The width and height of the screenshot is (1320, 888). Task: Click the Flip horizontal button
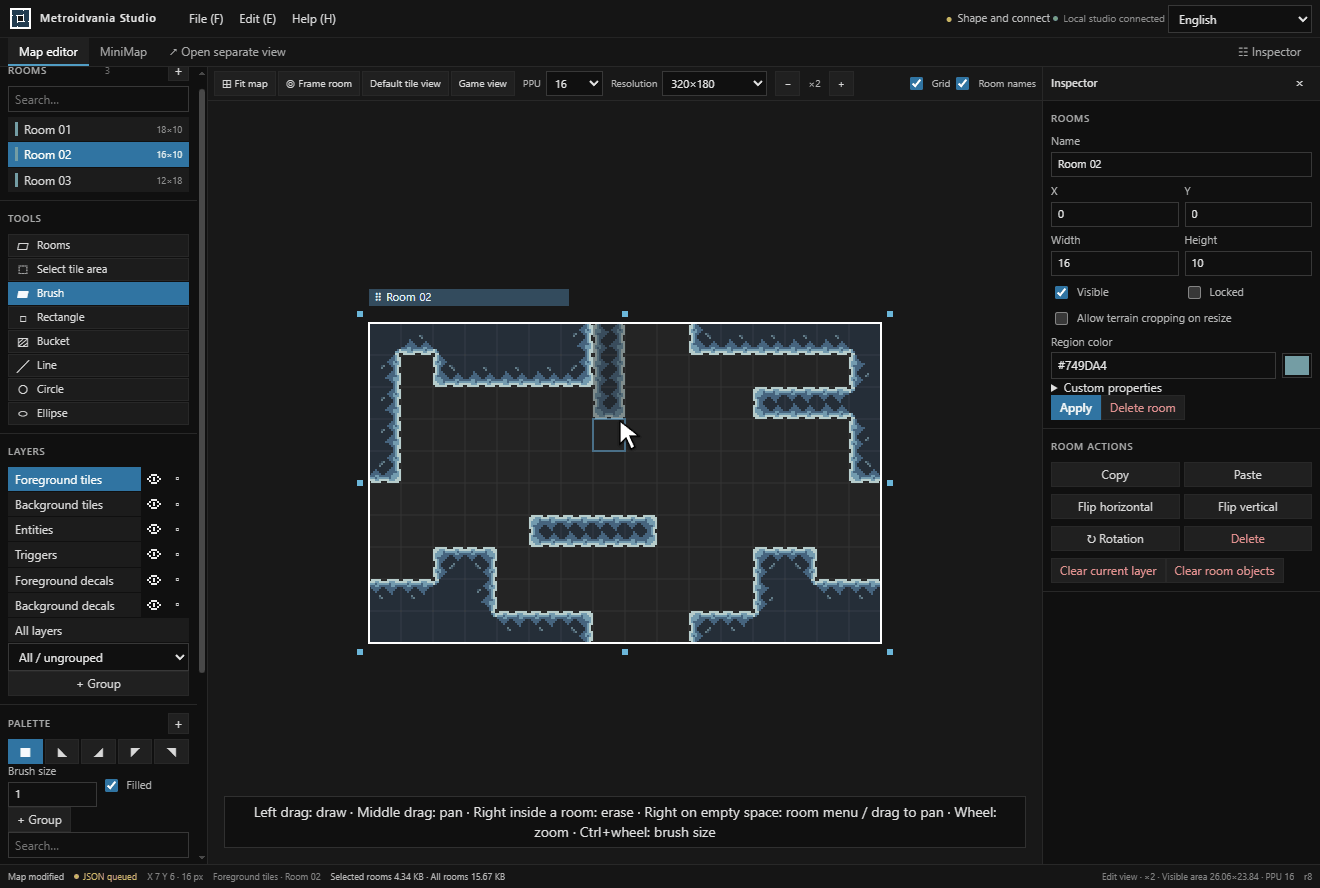coord(1115,507)
